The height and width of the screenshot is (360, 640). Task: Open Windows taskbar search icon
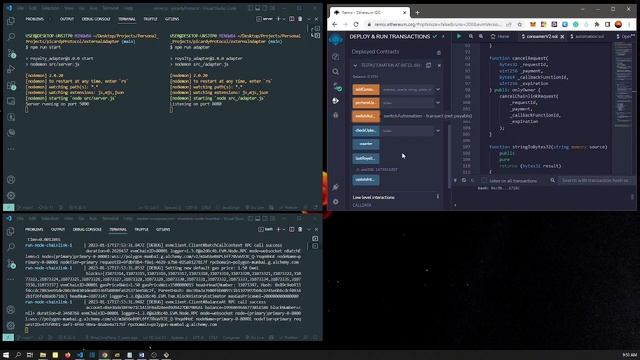click(18, 355)
